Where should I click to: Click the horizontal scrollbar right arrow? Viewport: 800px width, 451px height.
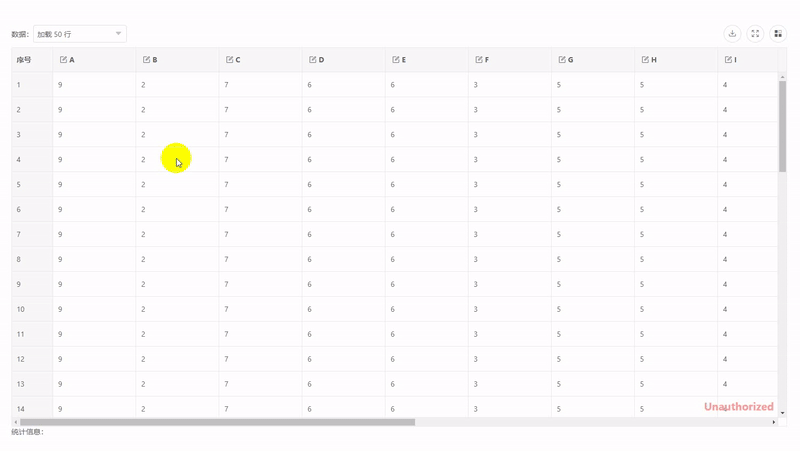tap(773, 422)
